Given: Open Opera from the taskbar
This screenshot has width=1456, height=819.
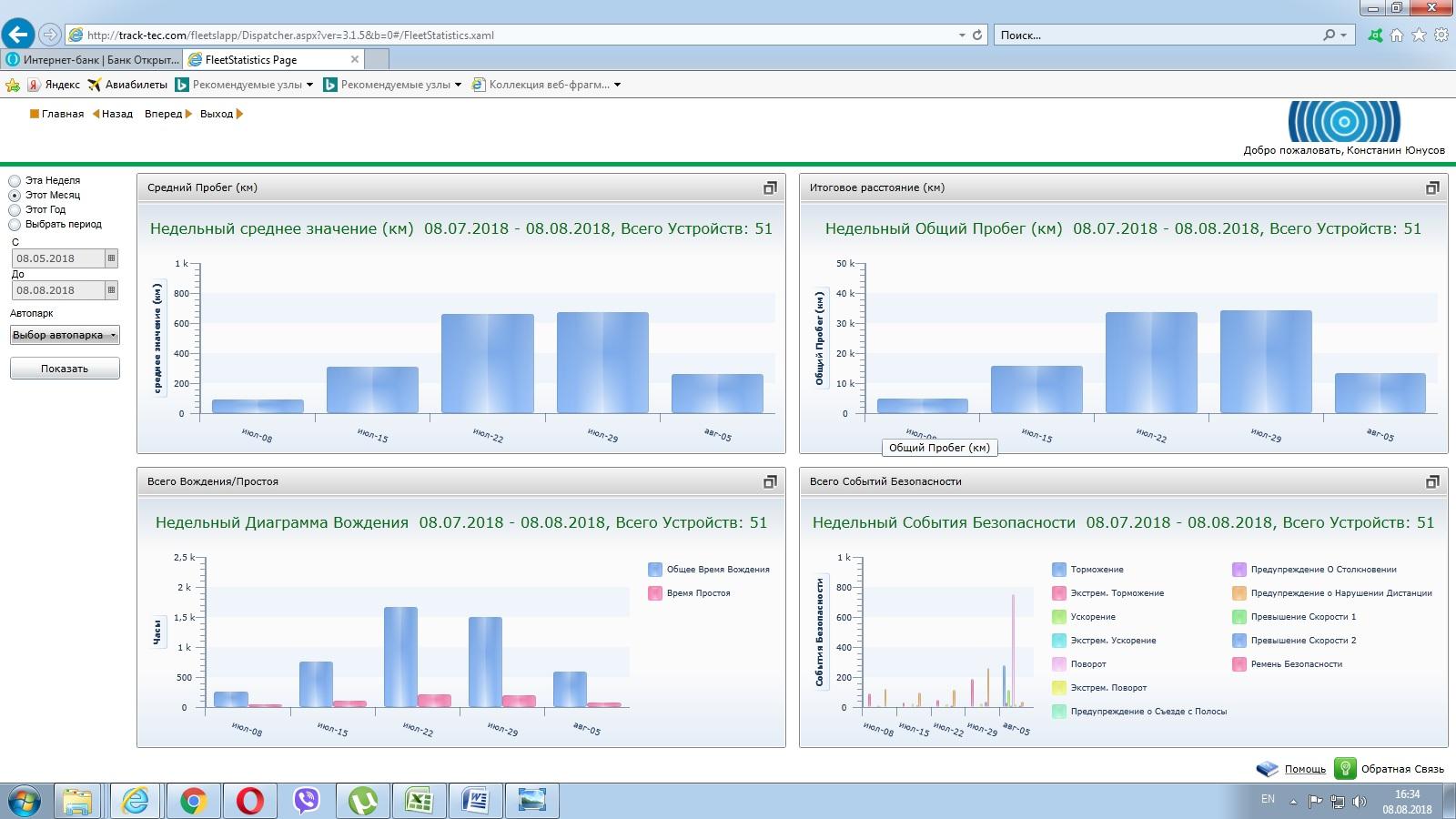Looking at the screenshot, I should coord(250,801).
